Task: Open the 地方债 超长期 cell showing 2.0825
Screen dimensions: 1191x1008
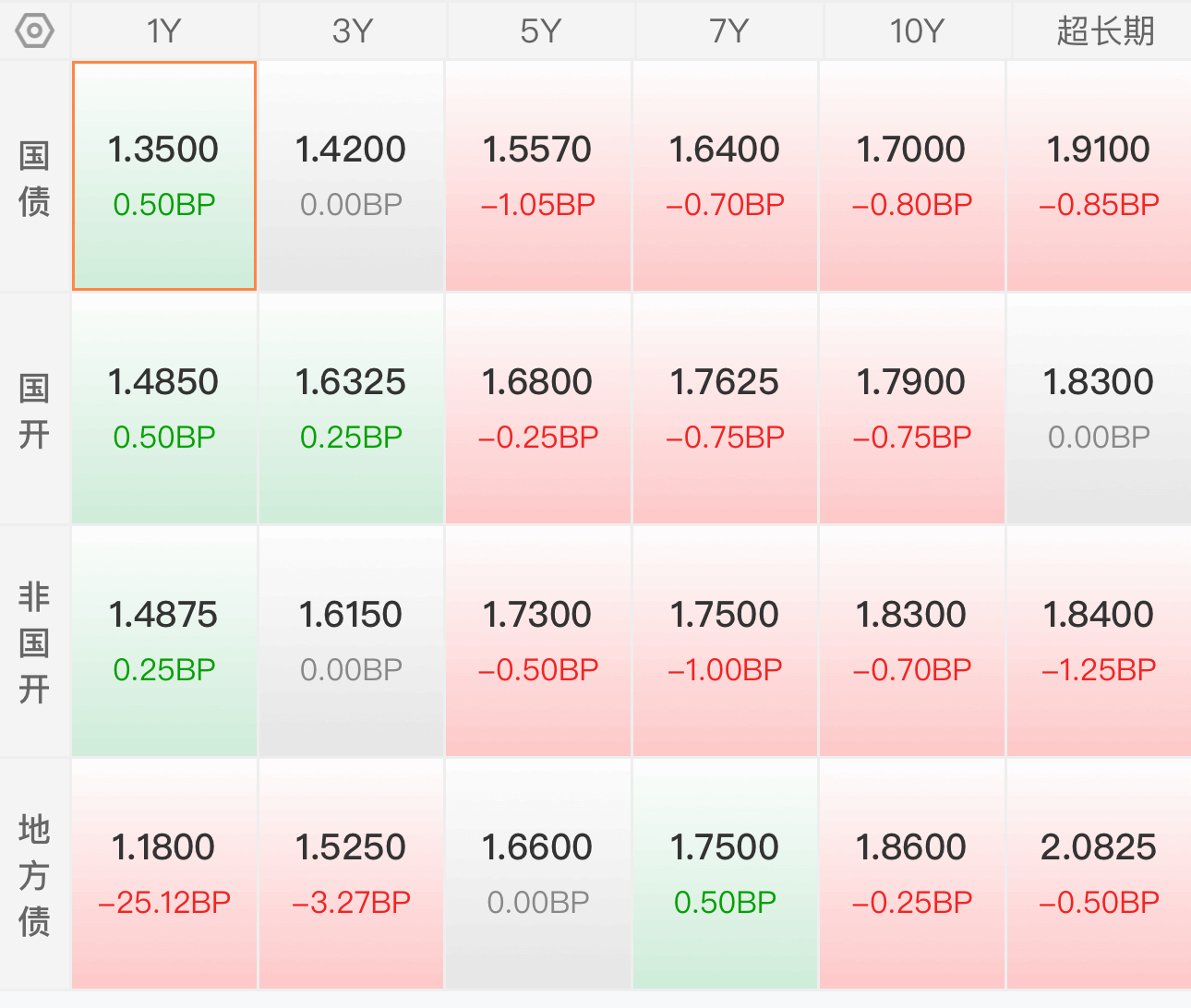Action: point(1099,874)
